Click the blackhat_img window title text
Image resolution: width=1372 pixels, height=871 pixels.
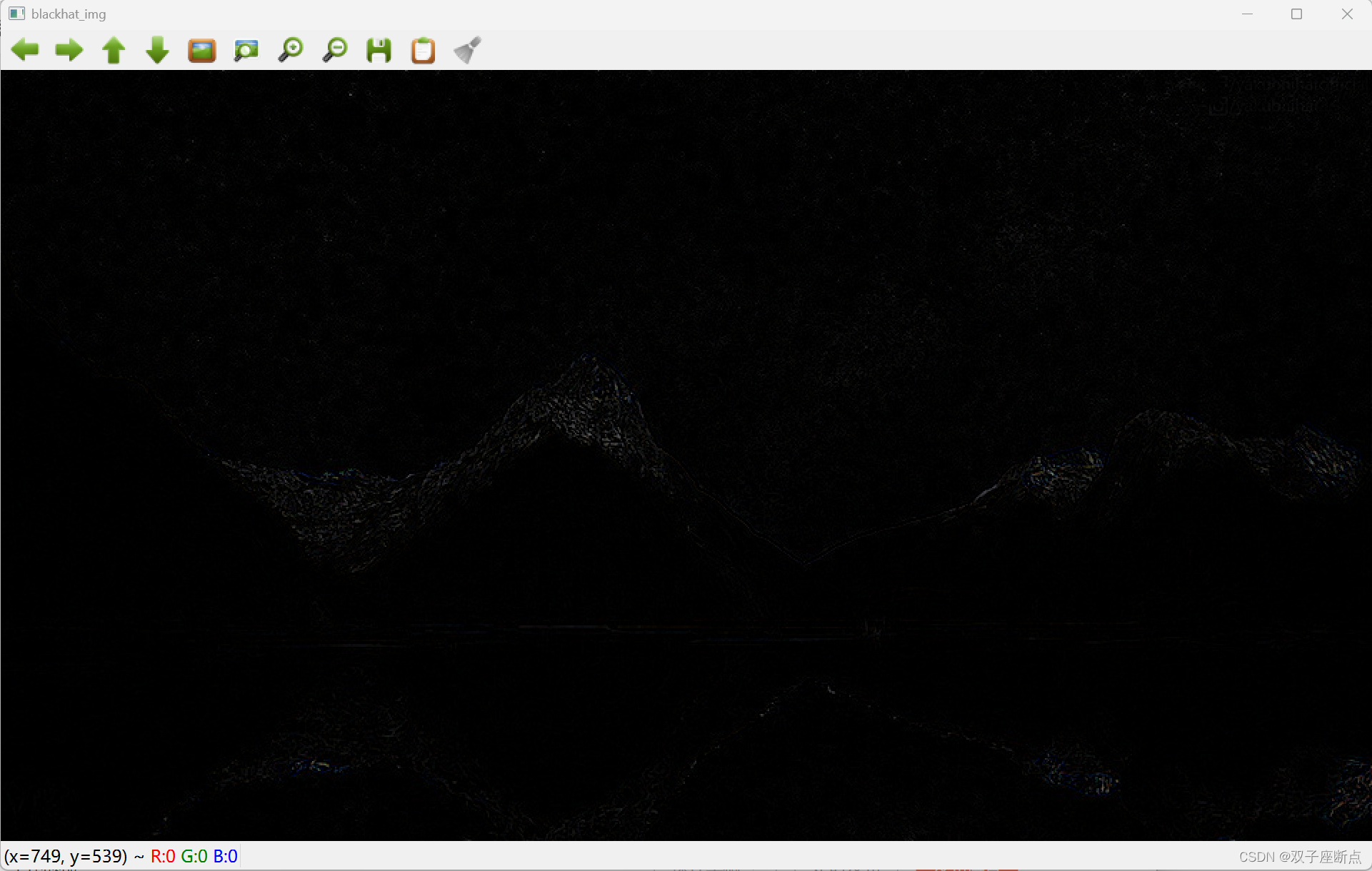(x=69, y=14)
